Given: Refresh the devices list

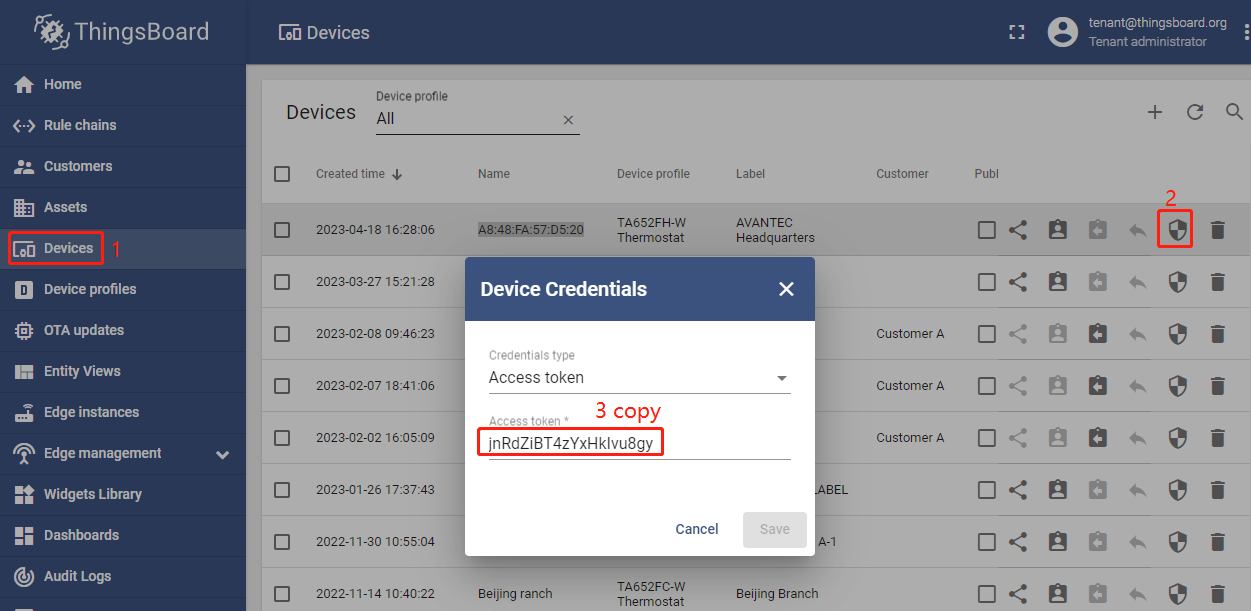Looking at the screenshot, I should pyautogui.click(x=1195, y=112).
